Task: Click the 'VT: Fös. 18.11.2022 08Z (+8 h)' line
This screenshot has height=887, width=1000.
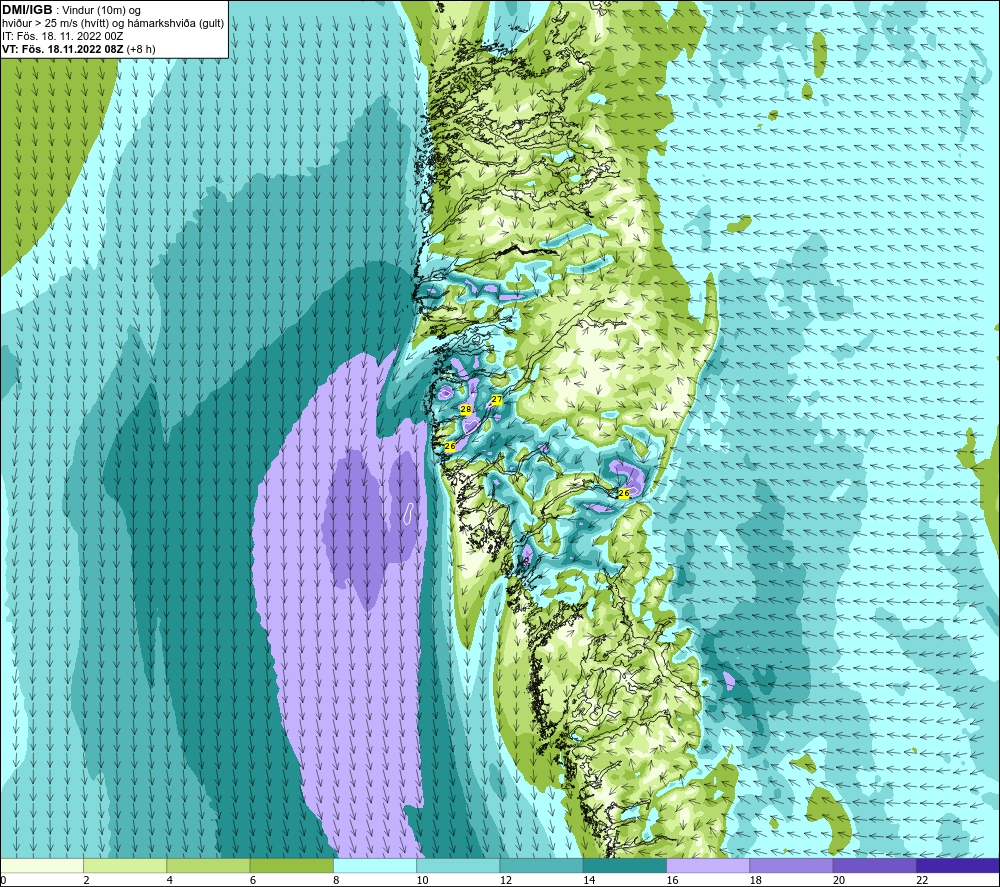Action: click(78, 49)
